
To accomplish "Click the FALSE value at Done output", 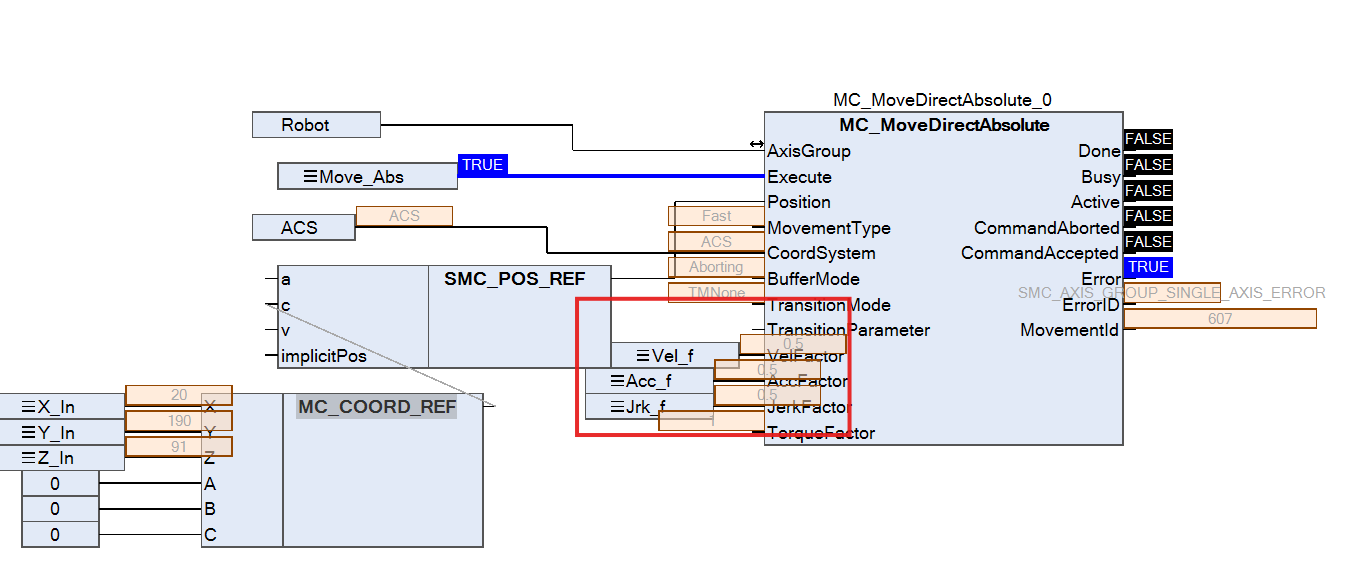I will [1147, 139].
